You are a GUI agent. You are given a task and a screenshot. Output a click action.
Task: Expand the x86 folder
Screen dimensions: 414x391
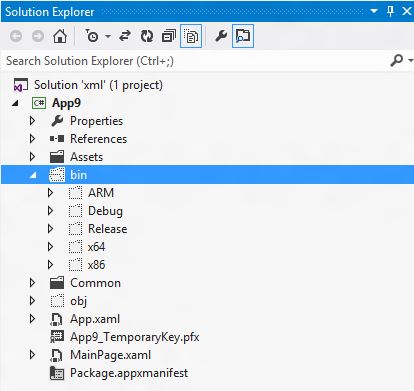click(x=50, y=265)
